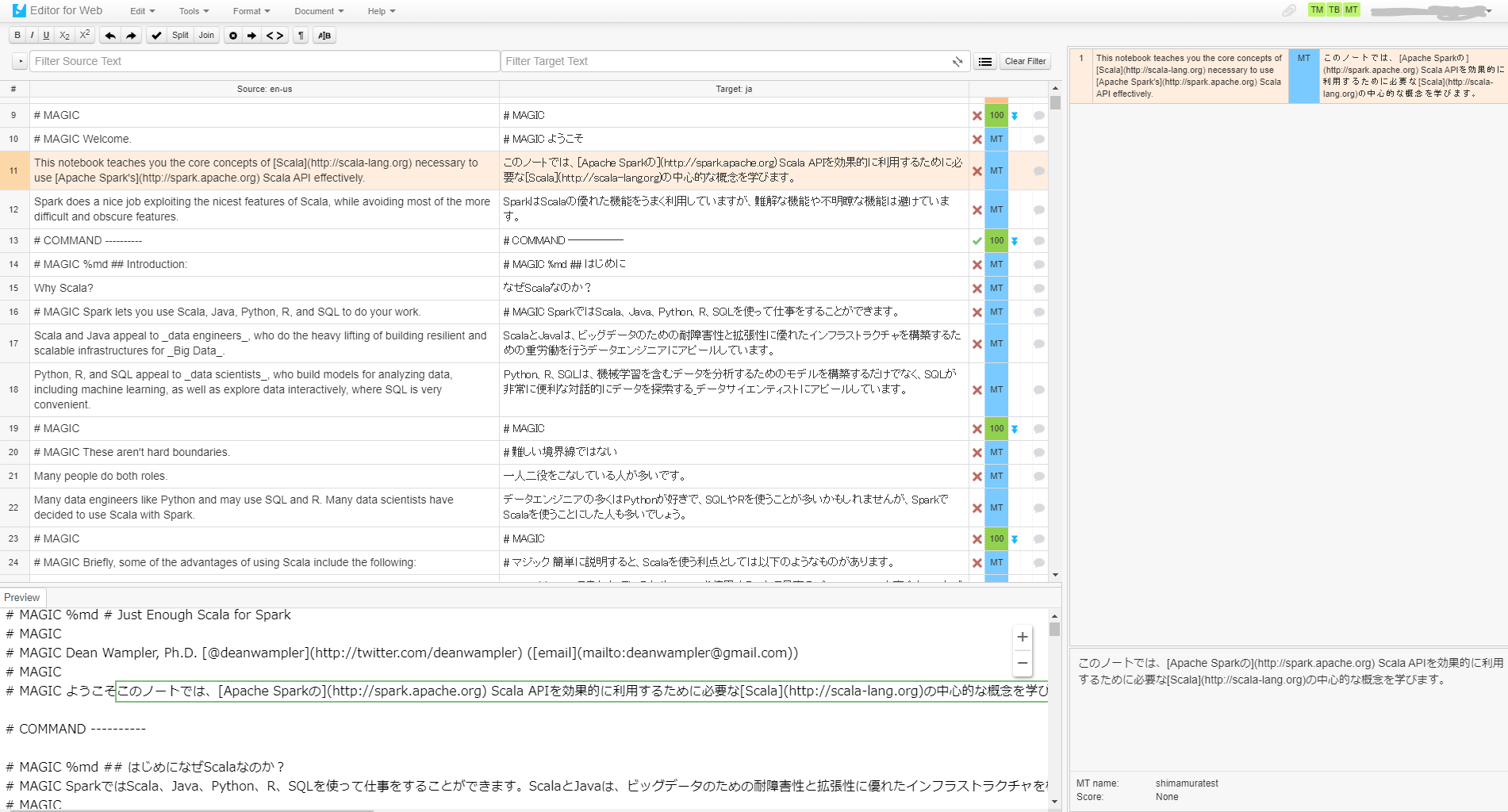The image size is (1508, 812).
Task: Focus the Filter Source Text field
Action: pos(264,61)
